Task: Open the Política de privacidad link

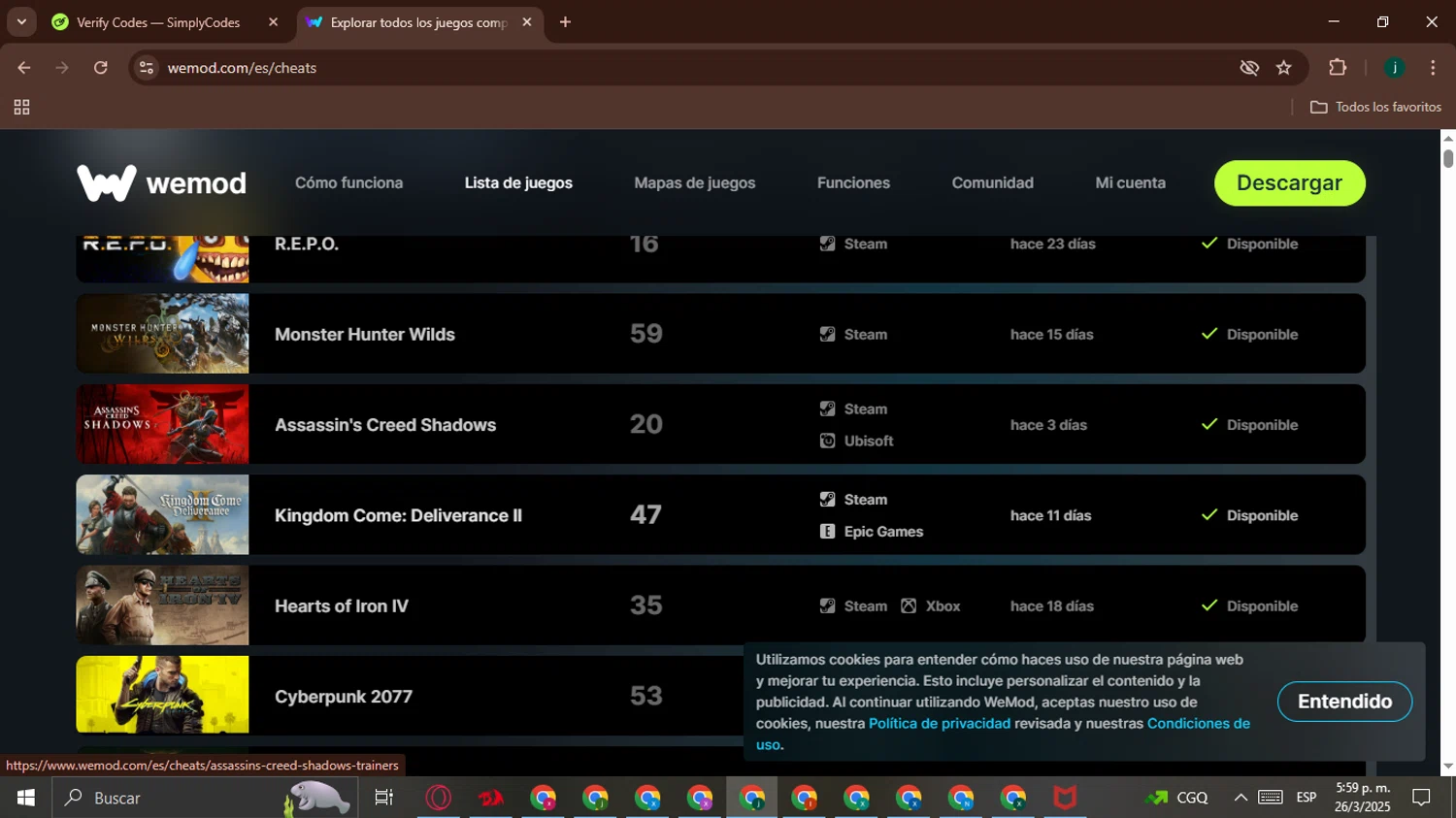Action: coord(939,724)
